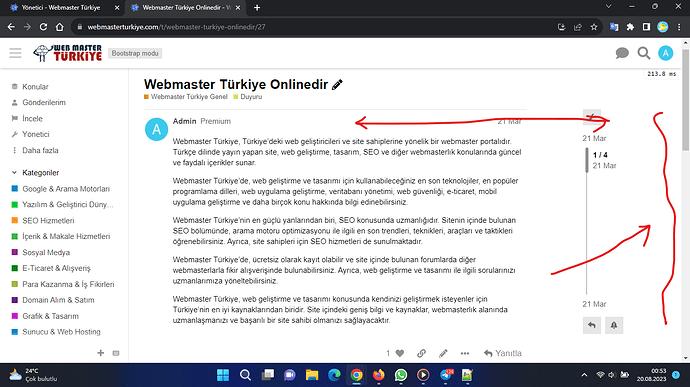Open Domain Alım & Satım category

click(x=58, y=300)
